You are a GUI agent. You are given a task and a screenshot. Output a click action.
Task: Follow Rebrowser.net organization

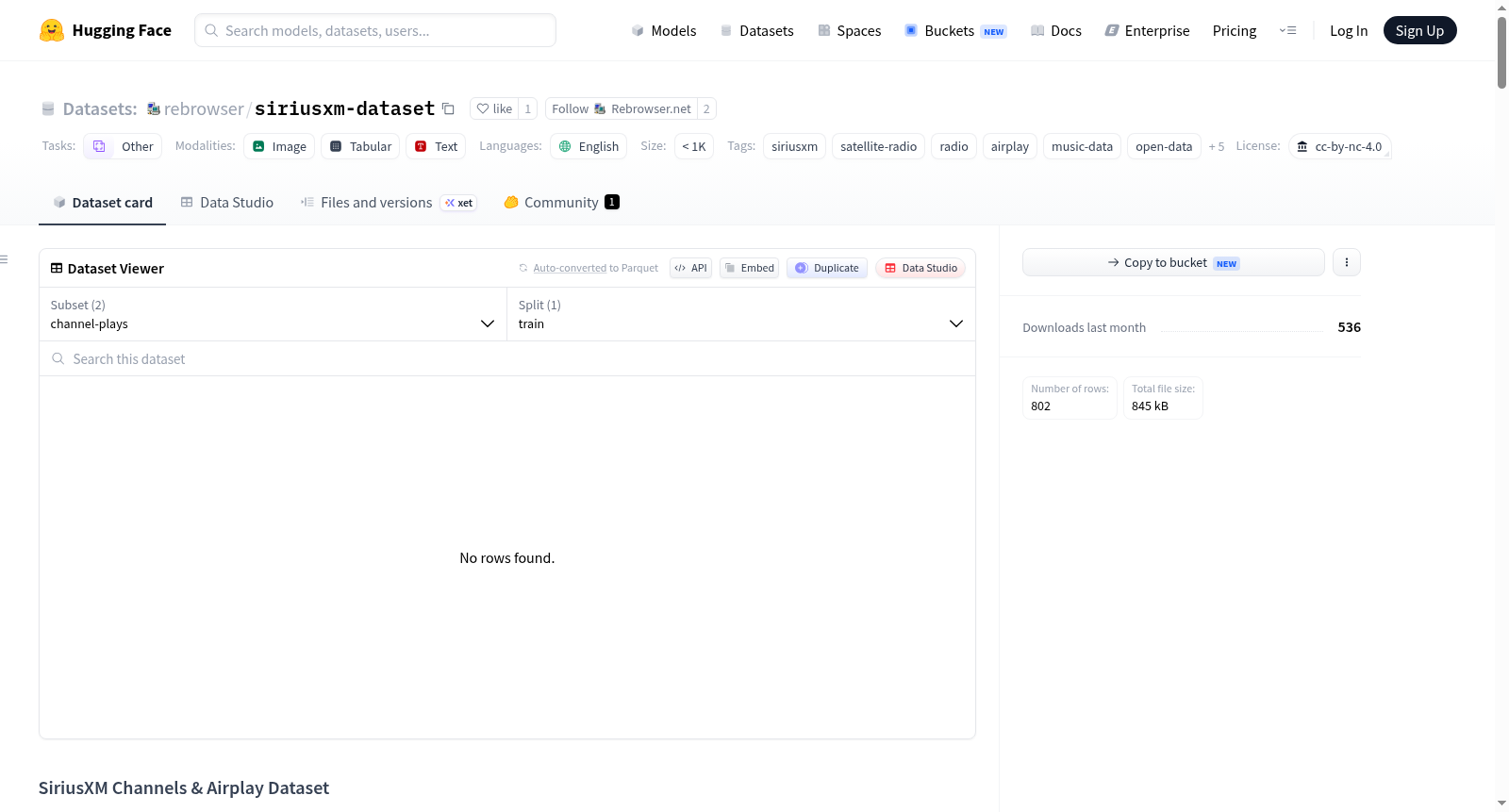621,108
